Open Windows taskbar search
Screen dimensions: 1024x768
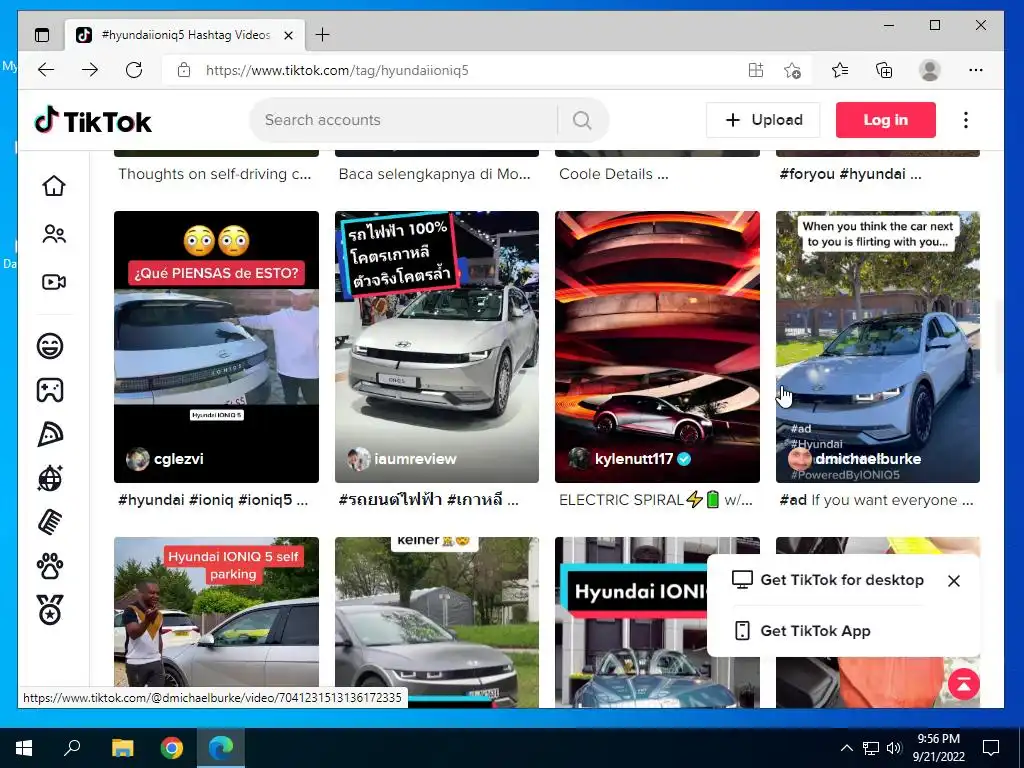point(72,748)
